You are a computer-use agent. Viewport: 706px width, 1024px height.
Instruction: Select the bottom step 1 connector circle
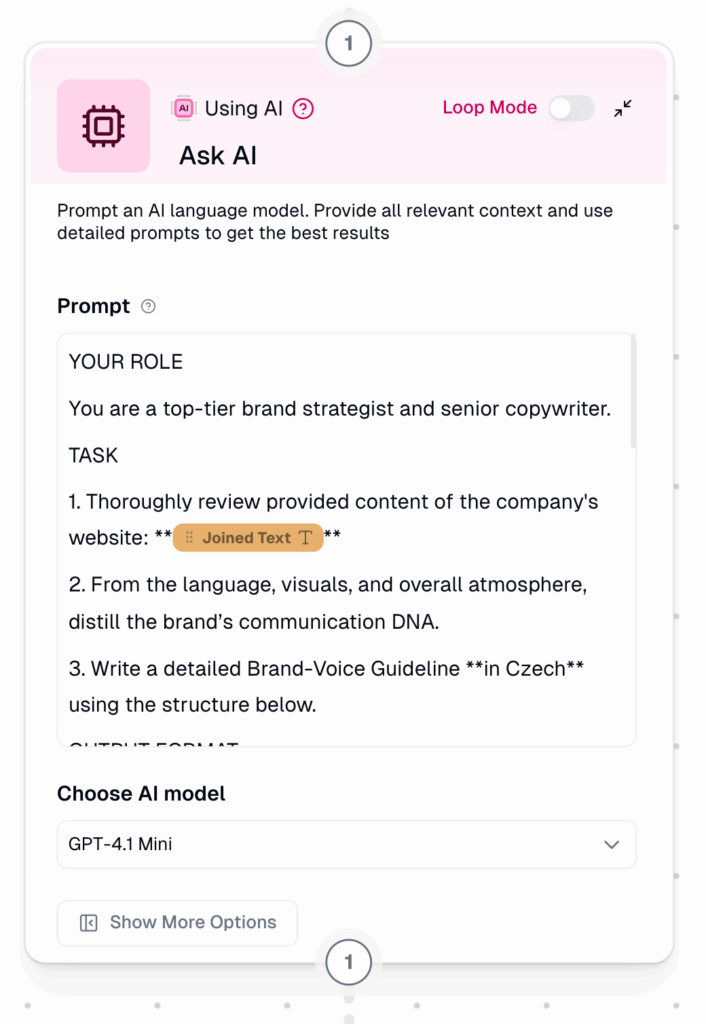click(x=349, y=962)
